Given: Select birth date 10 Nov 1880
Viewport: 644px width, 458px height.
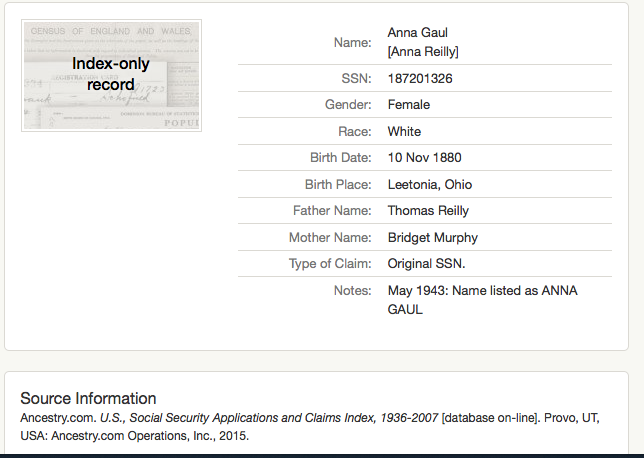Looking at the screenshot, I should pyautogui.click(x=424, y=158).
